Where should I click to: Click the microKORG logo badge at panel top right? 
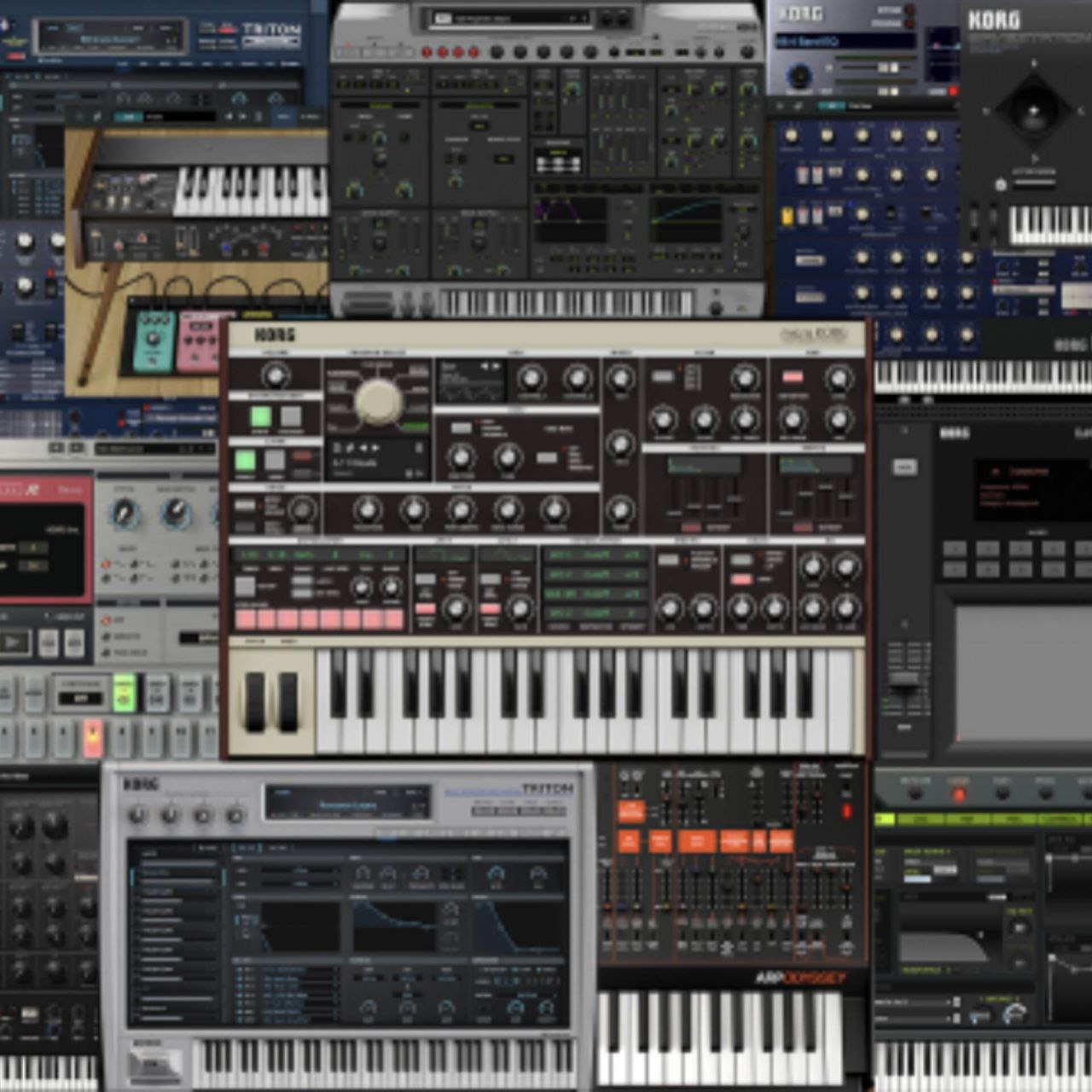814,335
